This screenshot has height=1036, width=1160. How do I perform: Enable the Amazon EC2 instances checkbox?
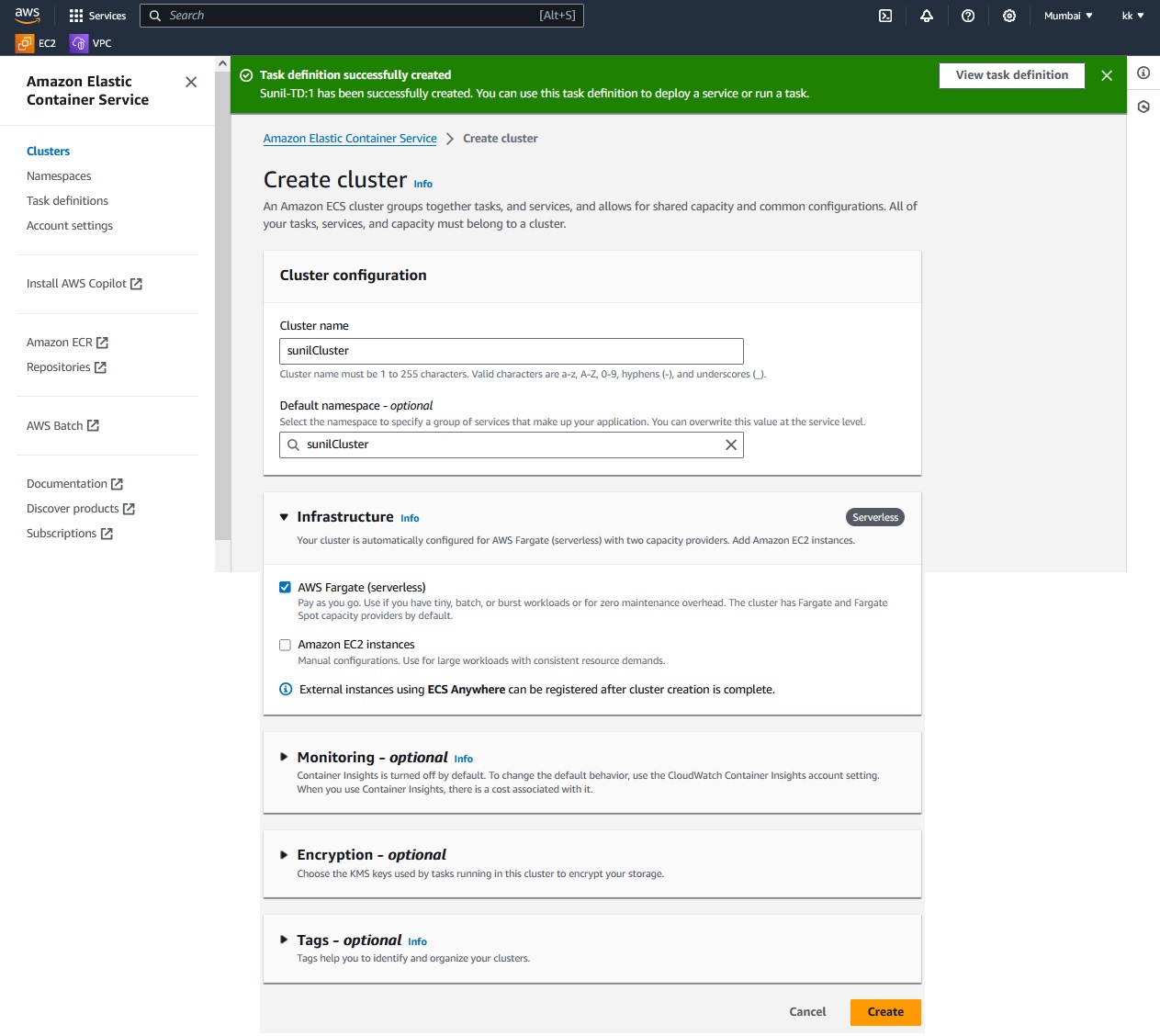286,645
